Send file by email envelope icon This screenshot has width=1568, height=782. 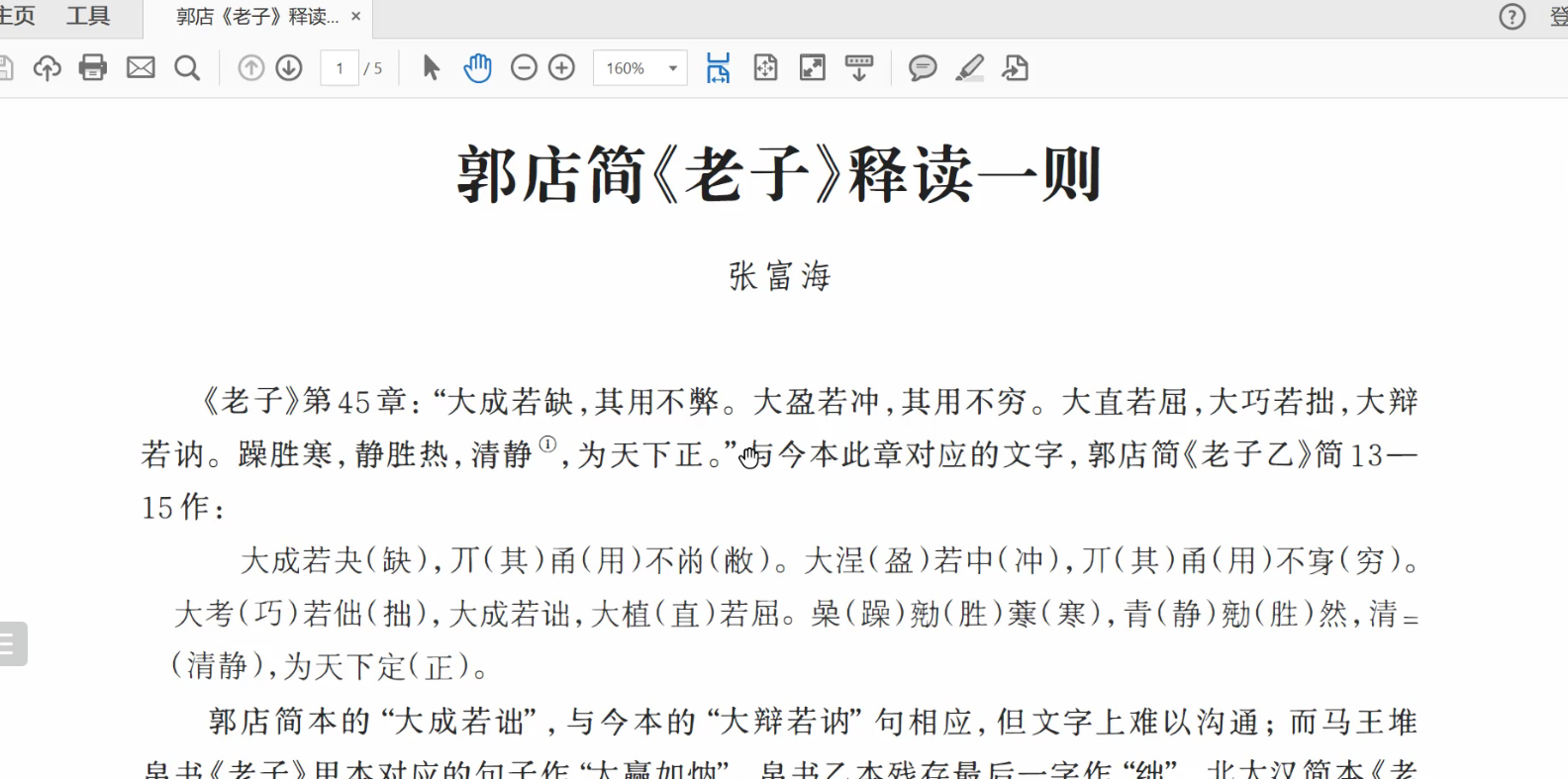[x=141, y=68]
